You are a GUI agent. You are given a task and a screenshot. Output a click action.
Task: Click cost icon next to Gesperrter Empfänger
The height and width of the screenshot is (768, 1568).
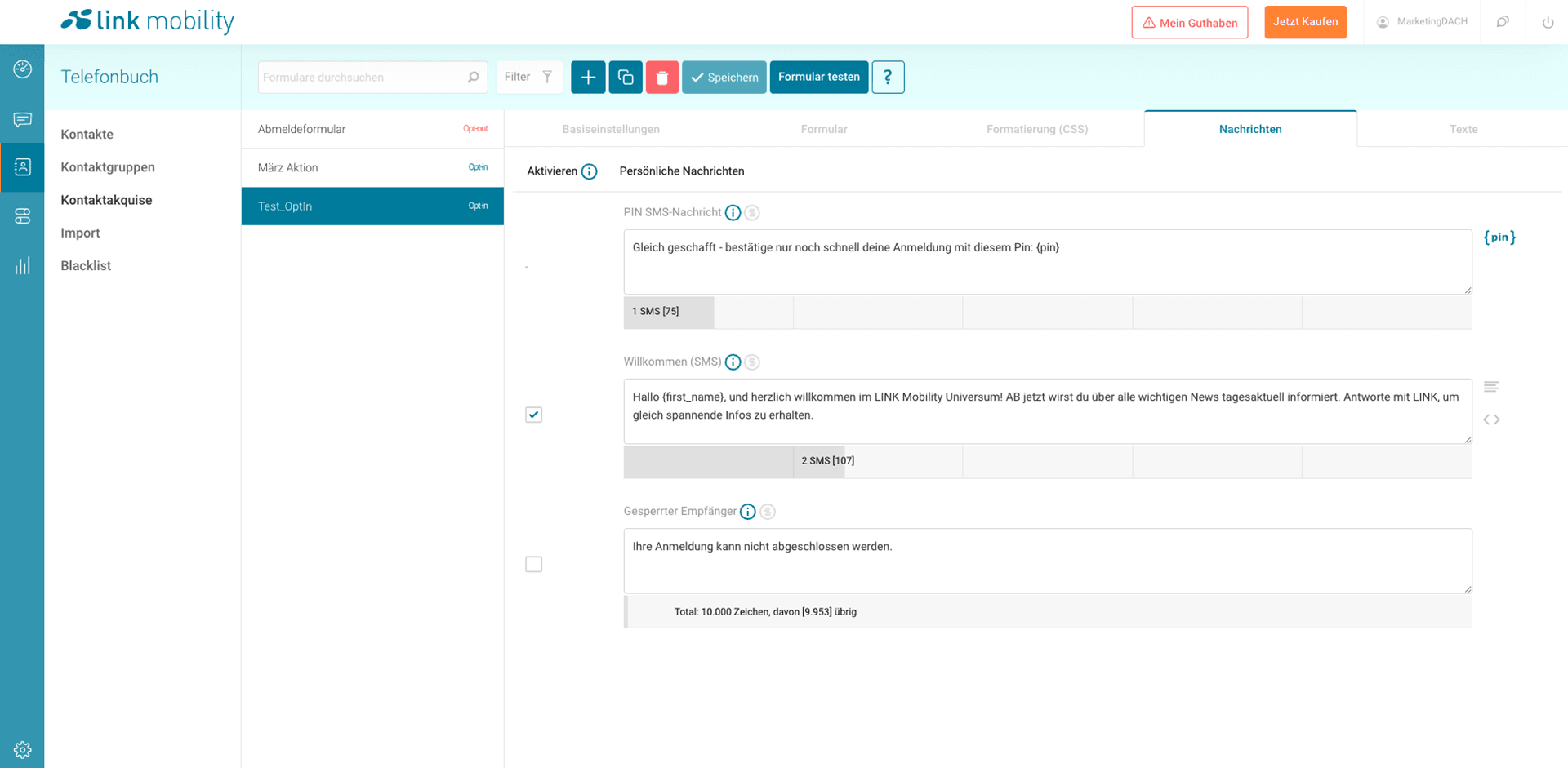(767, 512)
